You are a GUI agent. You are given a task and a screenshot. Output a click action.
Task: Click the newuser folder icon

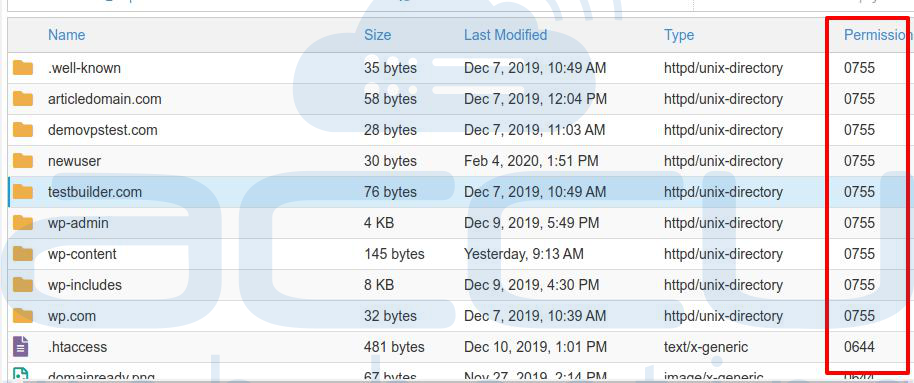23,160
